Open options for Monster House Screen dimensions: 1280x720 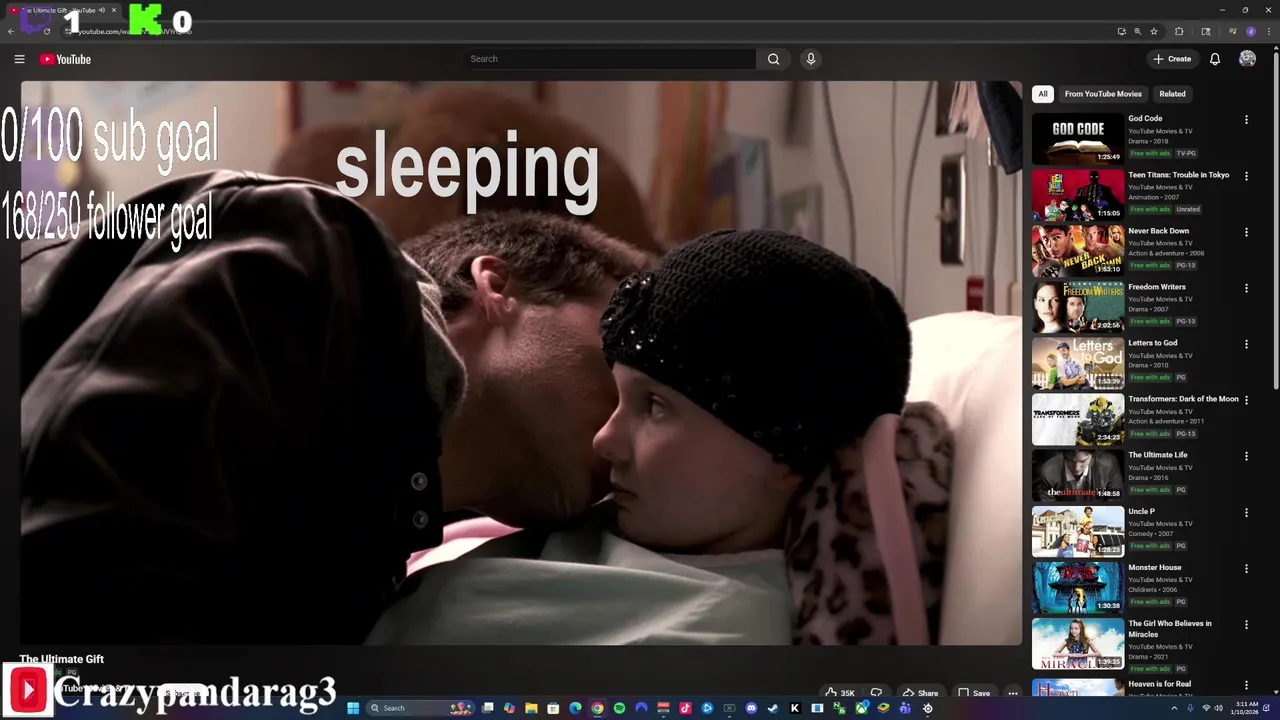1246,569
